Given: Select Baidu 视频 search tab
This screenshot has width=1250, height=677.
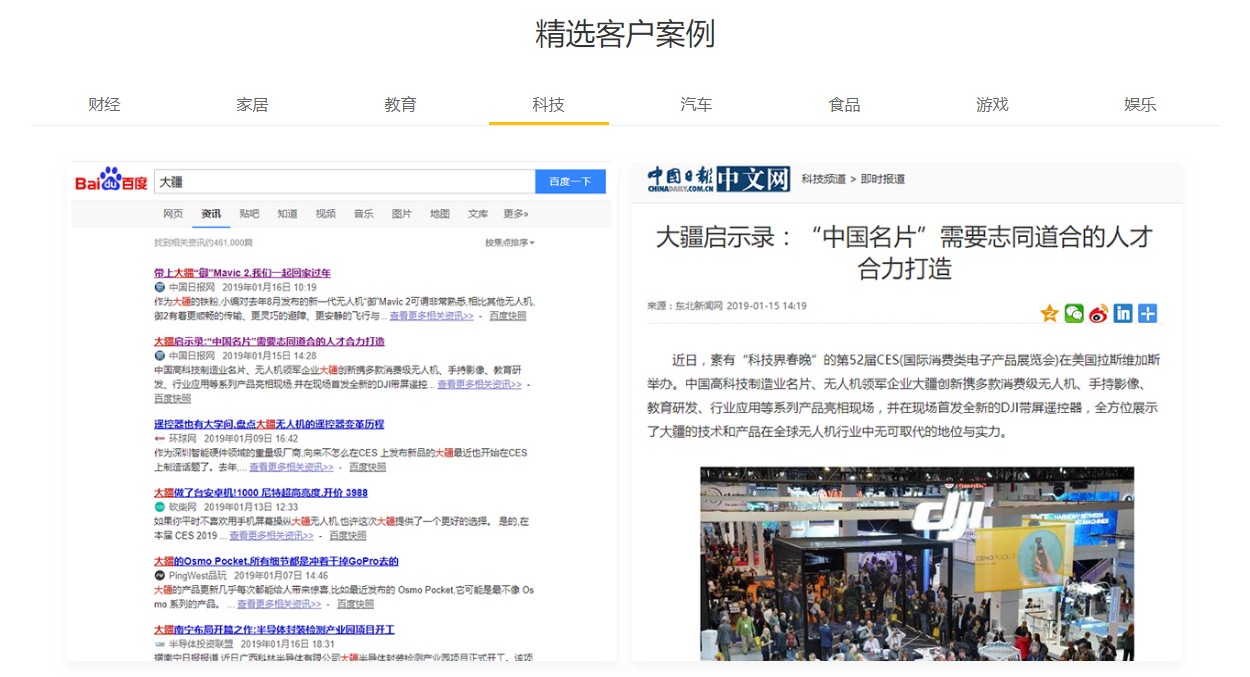Looking at the screenshot, I should pyautogui.click(x=326, y=214).
